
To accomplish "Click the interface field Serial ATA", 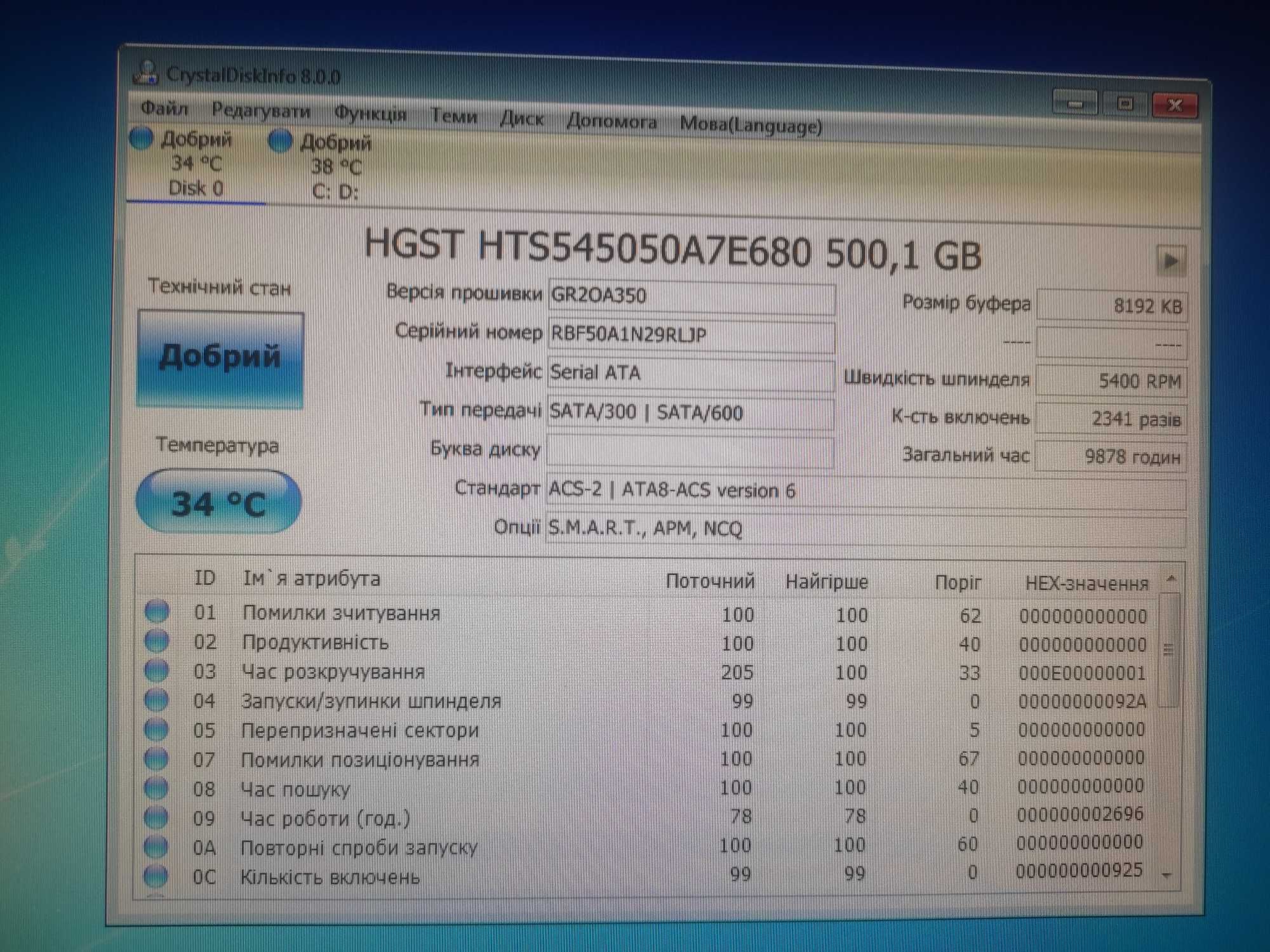I will point(690,374).
